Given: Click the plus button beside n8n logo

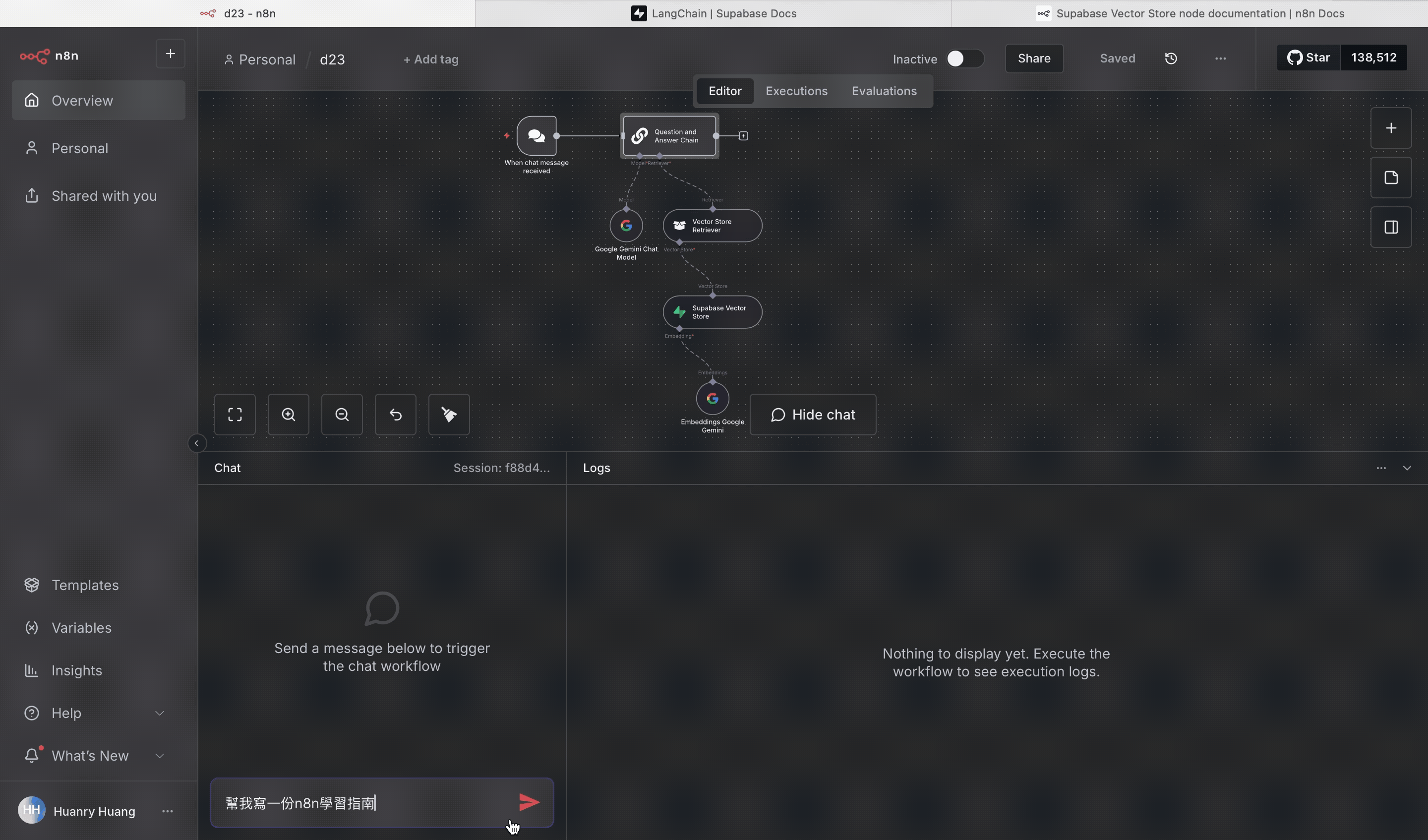Looking at the screenshot, I should pos(170,54).
